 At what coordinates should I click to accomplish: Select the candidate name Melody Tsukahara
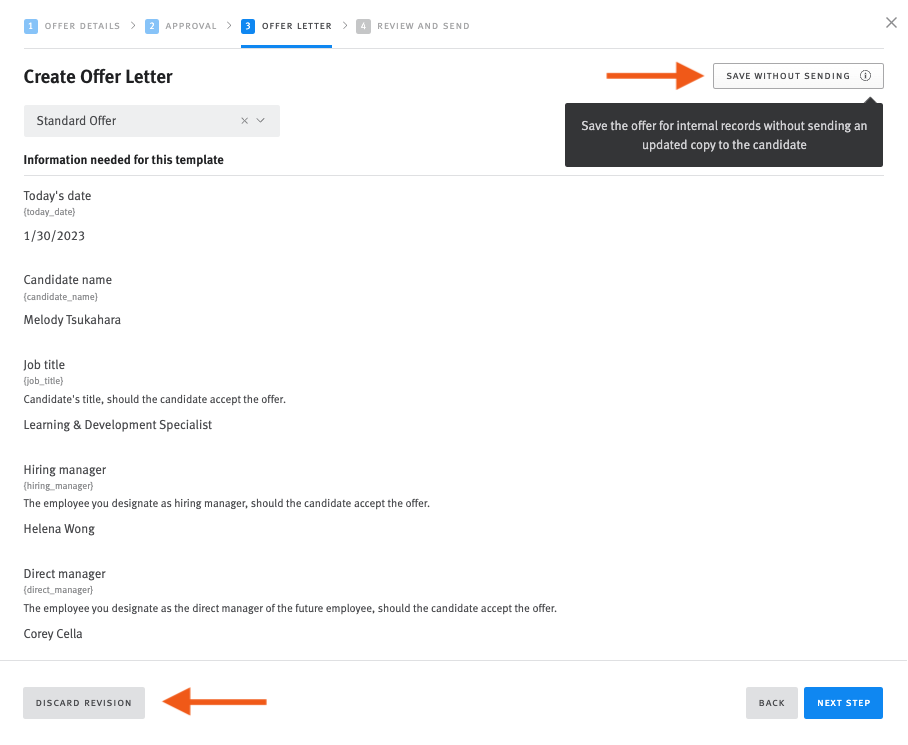coord(72,319)
